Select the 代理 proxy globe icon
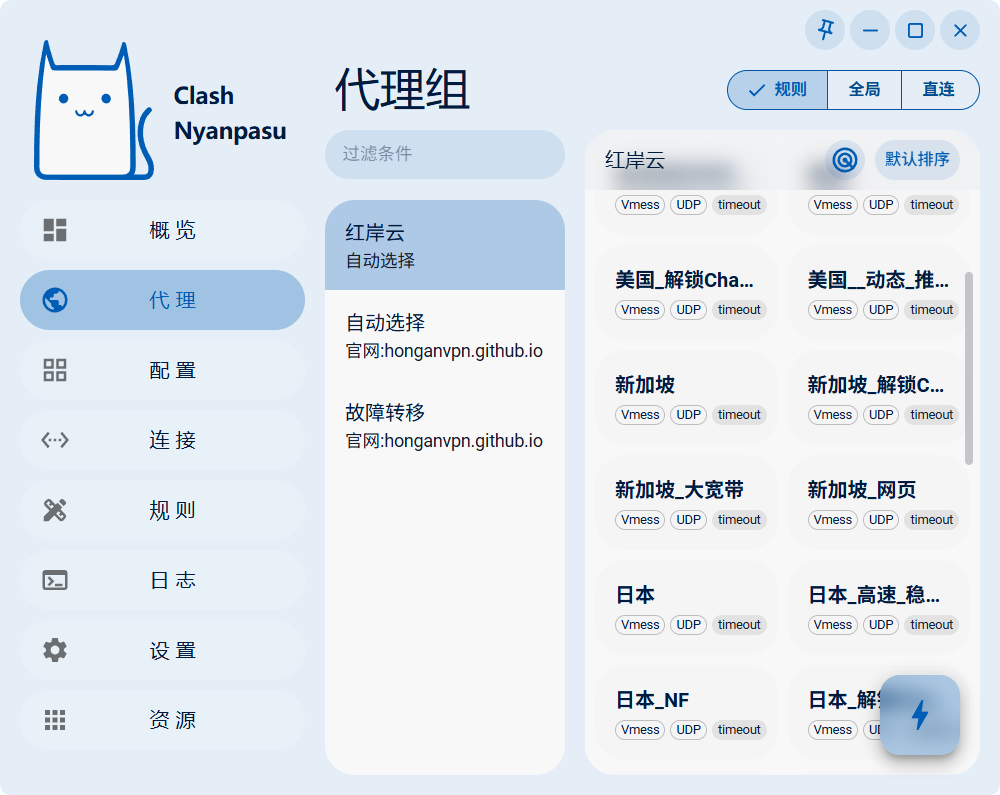Screen dimensions: 1000x795 (54, 300)
